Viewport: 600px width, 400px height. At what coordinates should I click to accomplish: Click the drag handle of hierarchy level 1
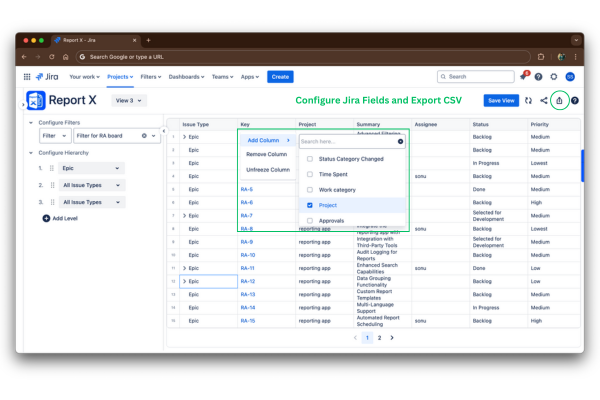(x=52, y=168)
